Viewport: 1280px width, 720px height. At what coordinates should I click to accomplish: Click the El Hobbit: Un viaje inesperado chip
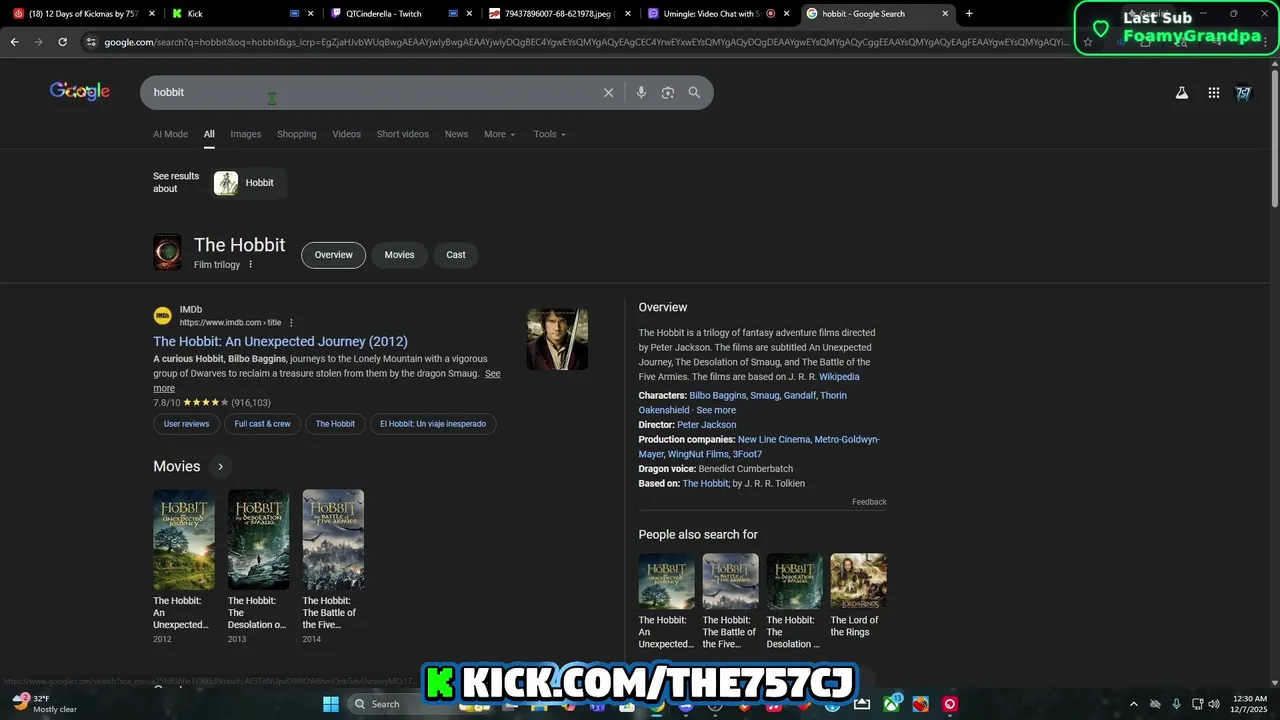pyautogui.click(x=433, y=424)
